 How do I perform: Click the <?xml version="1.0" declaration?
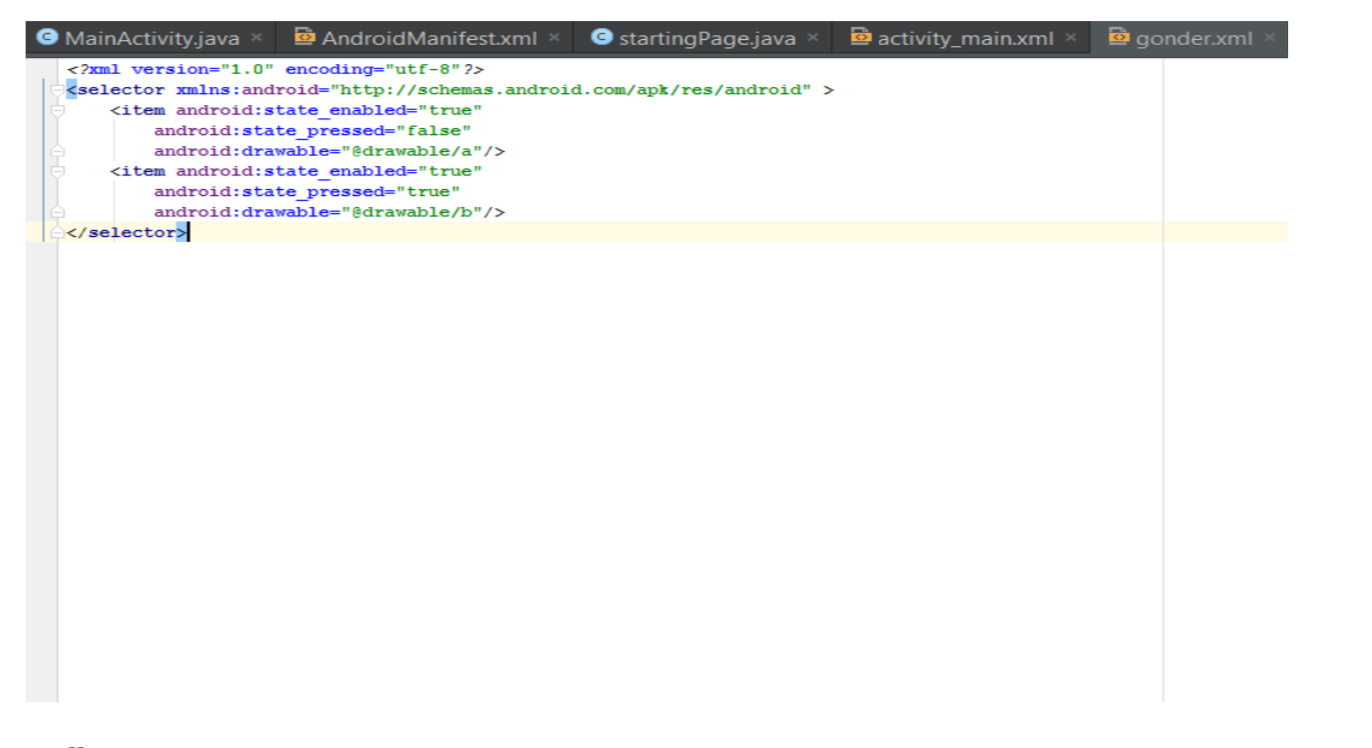click(171, 69)
